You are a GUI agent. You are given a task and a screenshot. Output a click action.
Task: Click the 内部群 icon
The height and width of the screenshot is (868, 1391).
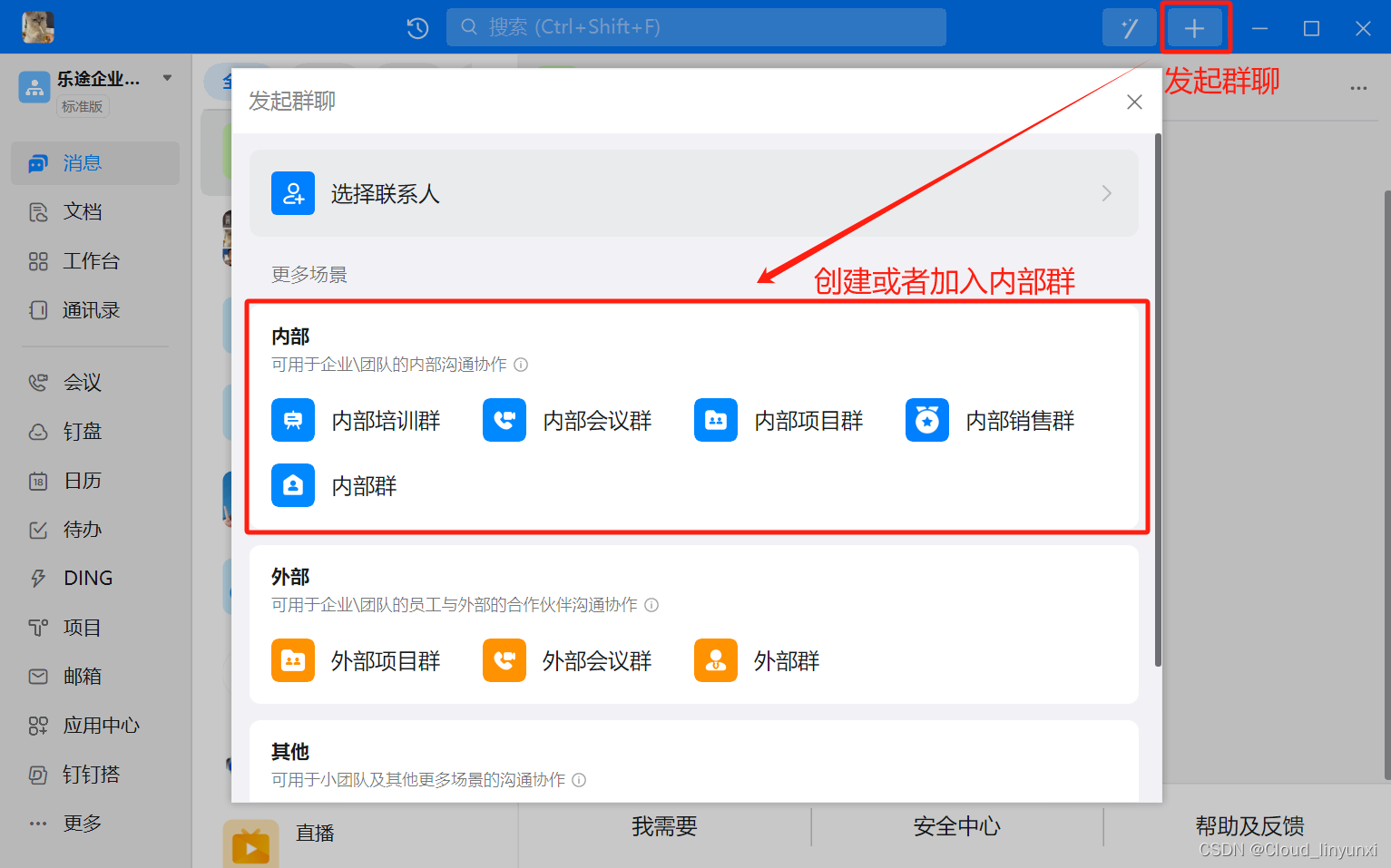(x=293, y=485)
